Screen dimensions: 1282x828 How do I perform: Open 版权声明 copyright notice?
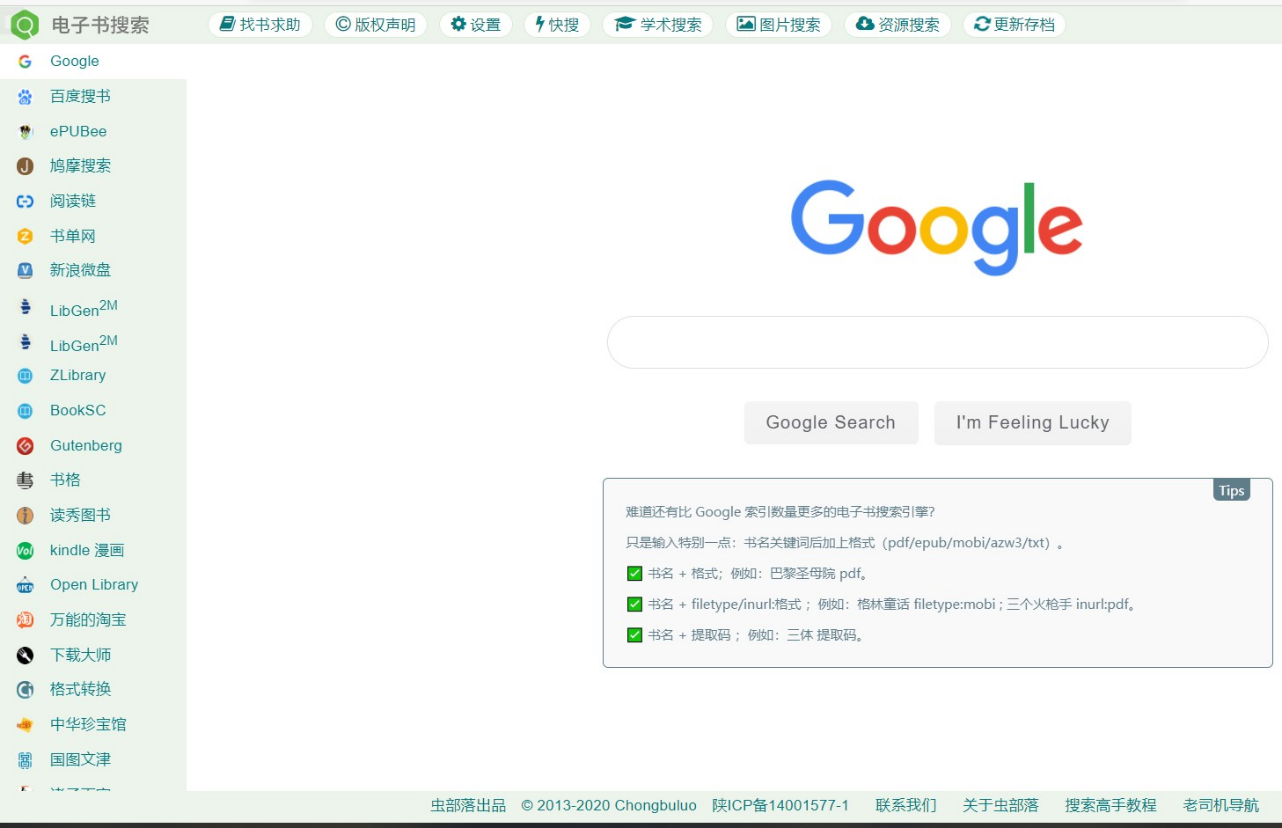376,24
